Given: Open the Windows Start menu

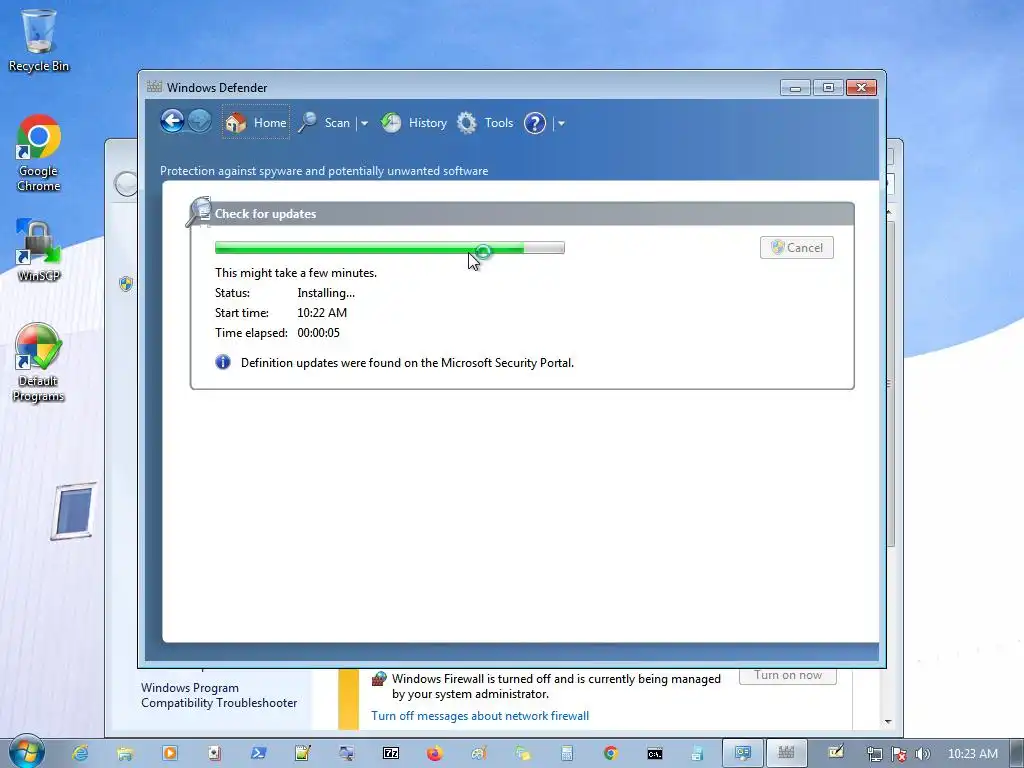Looking at the screenshot, I should click(x=27, y=752).
